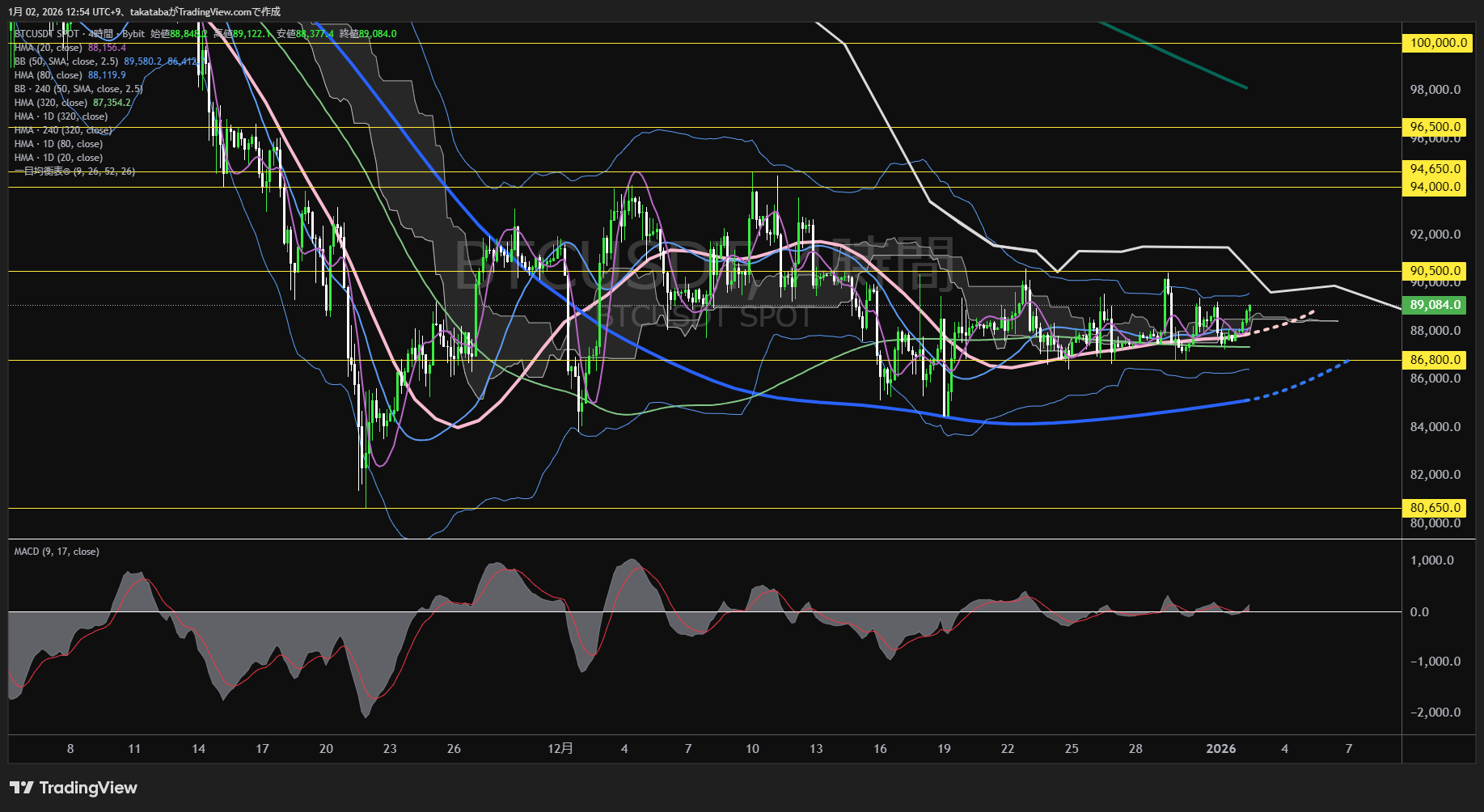Click the HMA (20, close) indicator legend

49,48
